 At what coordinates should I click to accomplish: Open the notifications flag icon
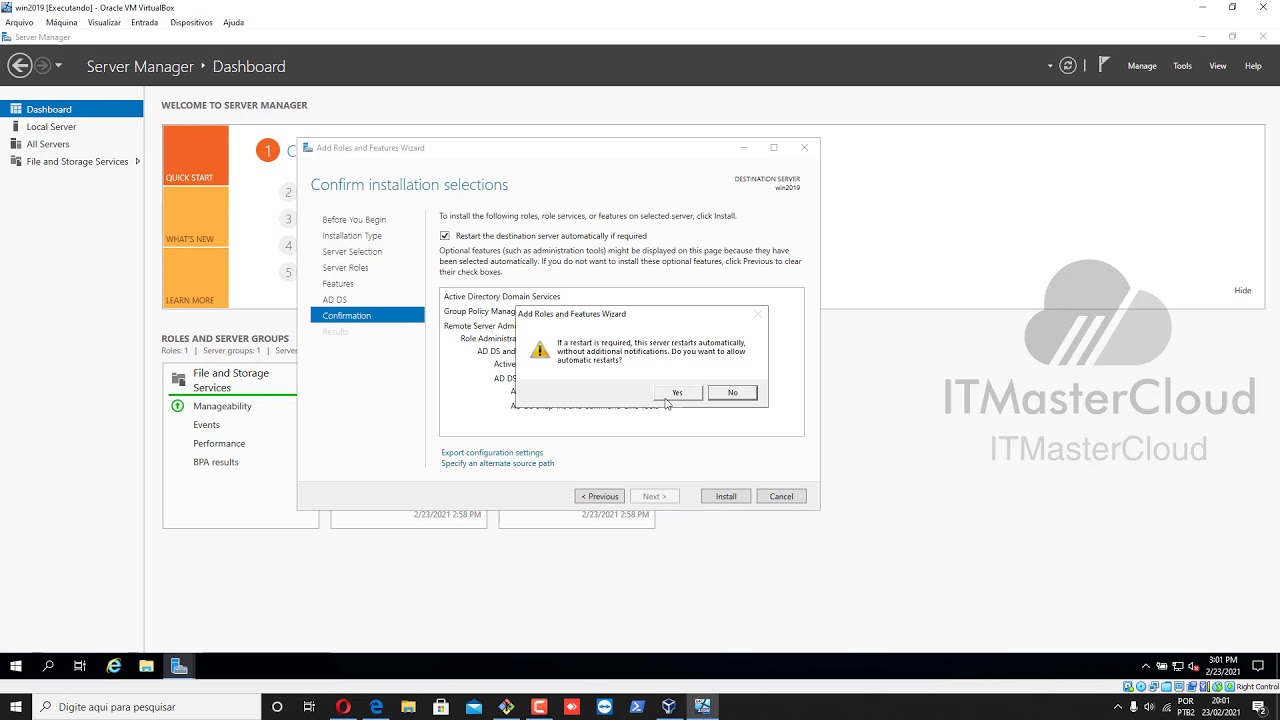[x=1104, y=65]
